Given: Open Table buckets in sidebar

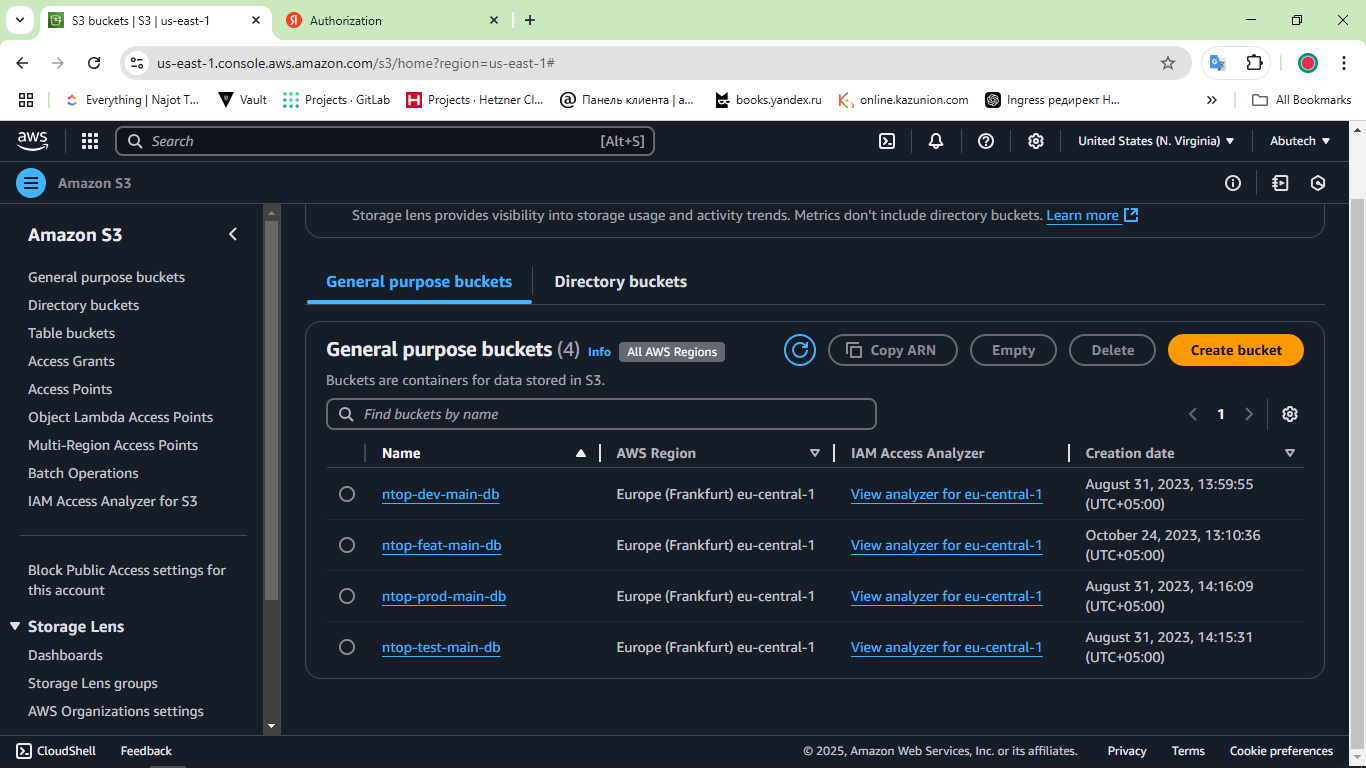Looking at the screenshot, I should (72, 333).
